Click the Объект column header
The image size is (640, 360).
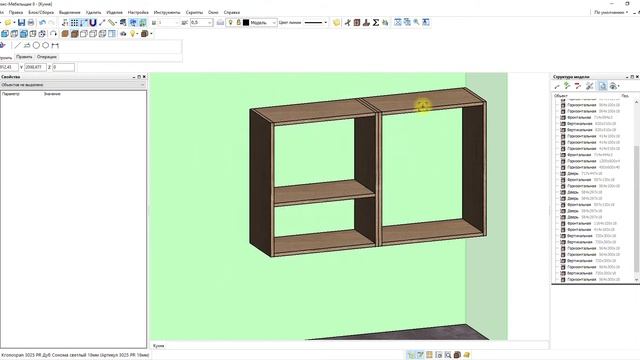pos(561,96)
